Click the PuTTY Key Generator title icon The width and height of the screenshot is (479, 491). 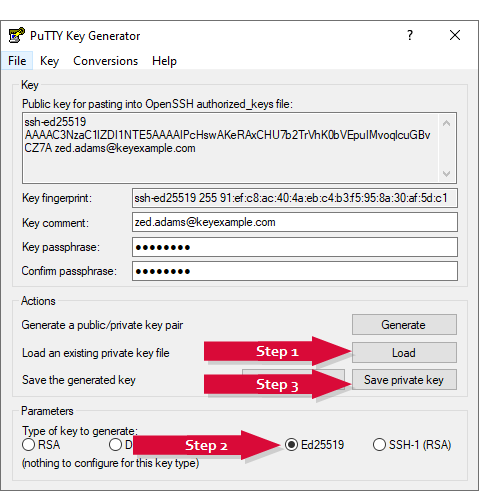coord(16,35)
